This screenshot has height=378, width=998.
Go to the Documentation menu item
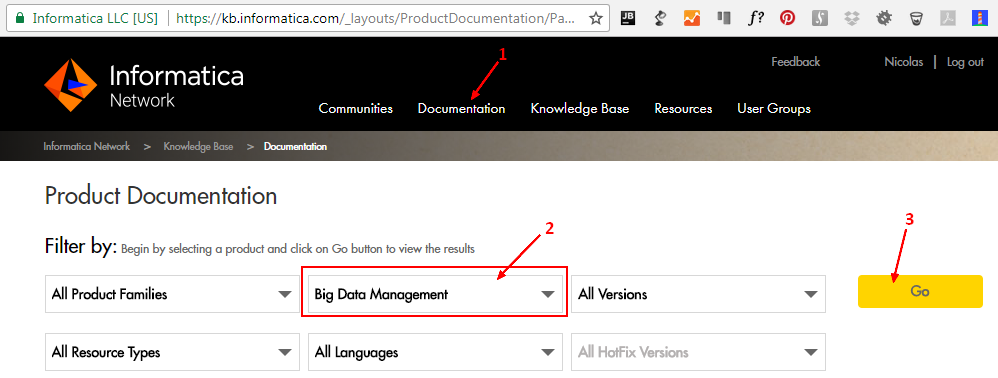coord(461,109)
